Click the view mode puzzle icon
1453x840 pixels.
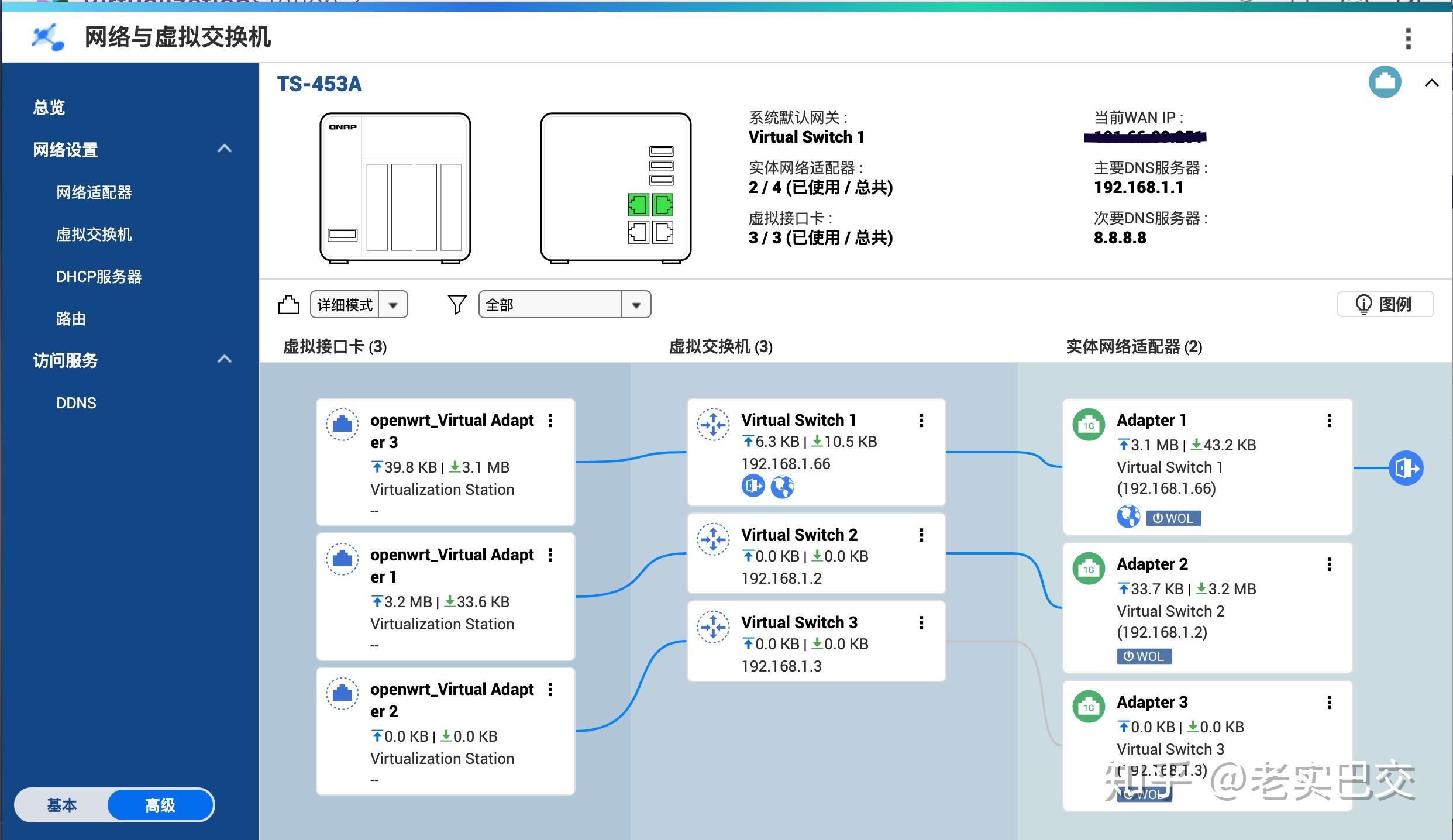point(288,304)
